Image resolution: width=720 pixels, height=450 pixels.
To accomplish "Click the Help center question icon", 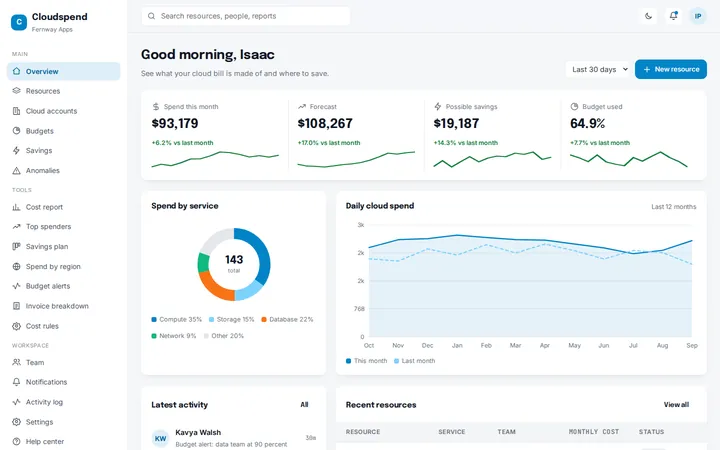I will point(17,441).
